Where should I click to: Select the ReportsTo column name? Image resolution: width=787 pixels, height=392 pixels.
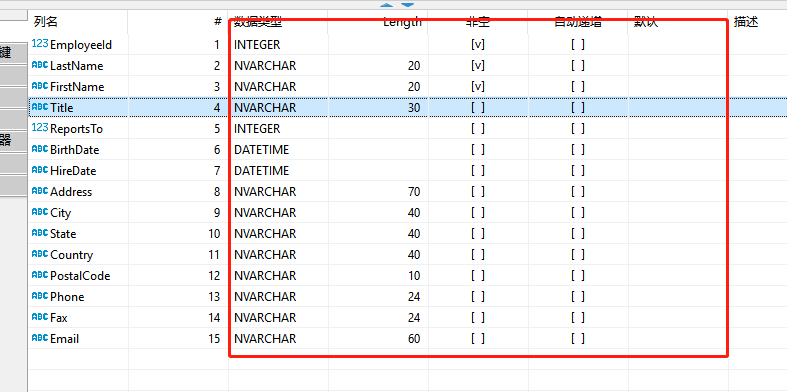[76, 129]
